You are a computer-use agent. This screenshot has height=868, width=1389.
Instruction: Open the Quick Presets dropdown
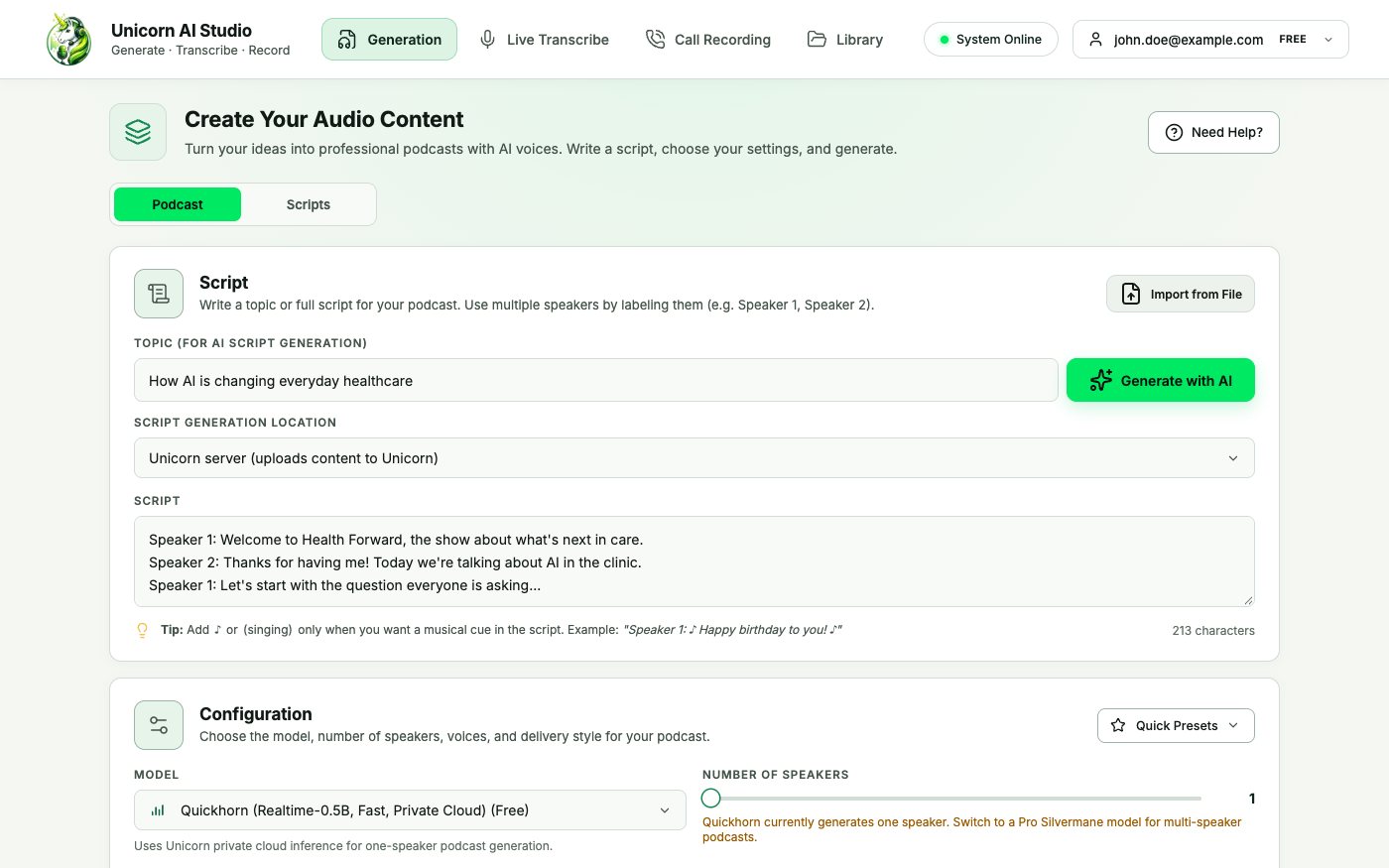pos(1176,725)
